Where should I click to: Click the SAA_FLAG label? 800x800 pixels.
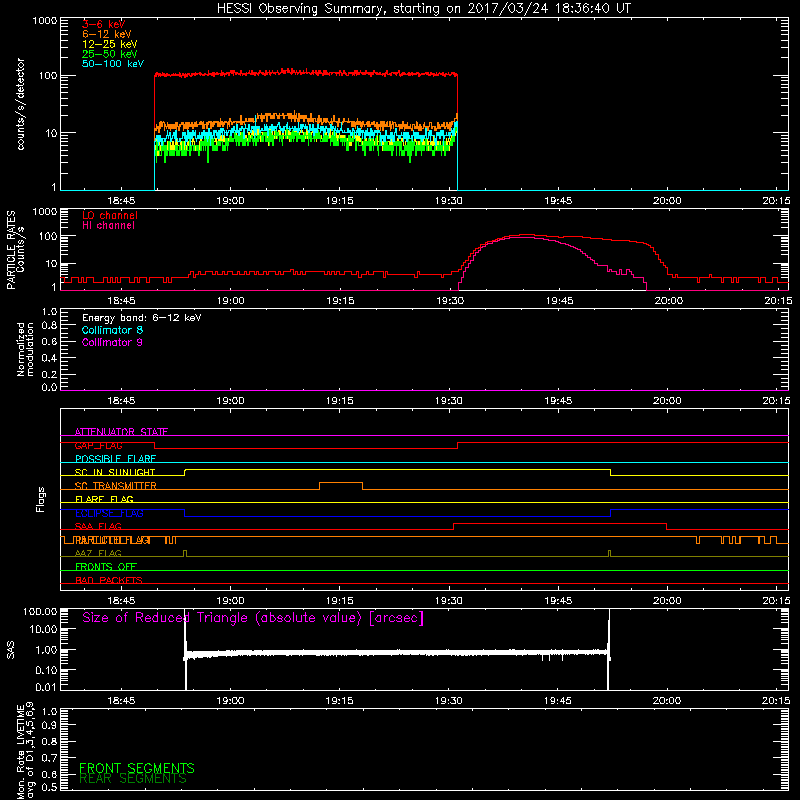(x=98, y=527)
